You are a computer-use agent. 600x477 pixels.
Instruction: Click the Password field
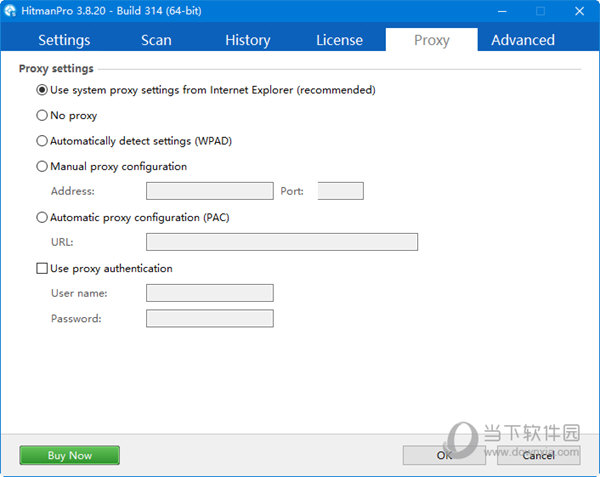coord(210,318)
